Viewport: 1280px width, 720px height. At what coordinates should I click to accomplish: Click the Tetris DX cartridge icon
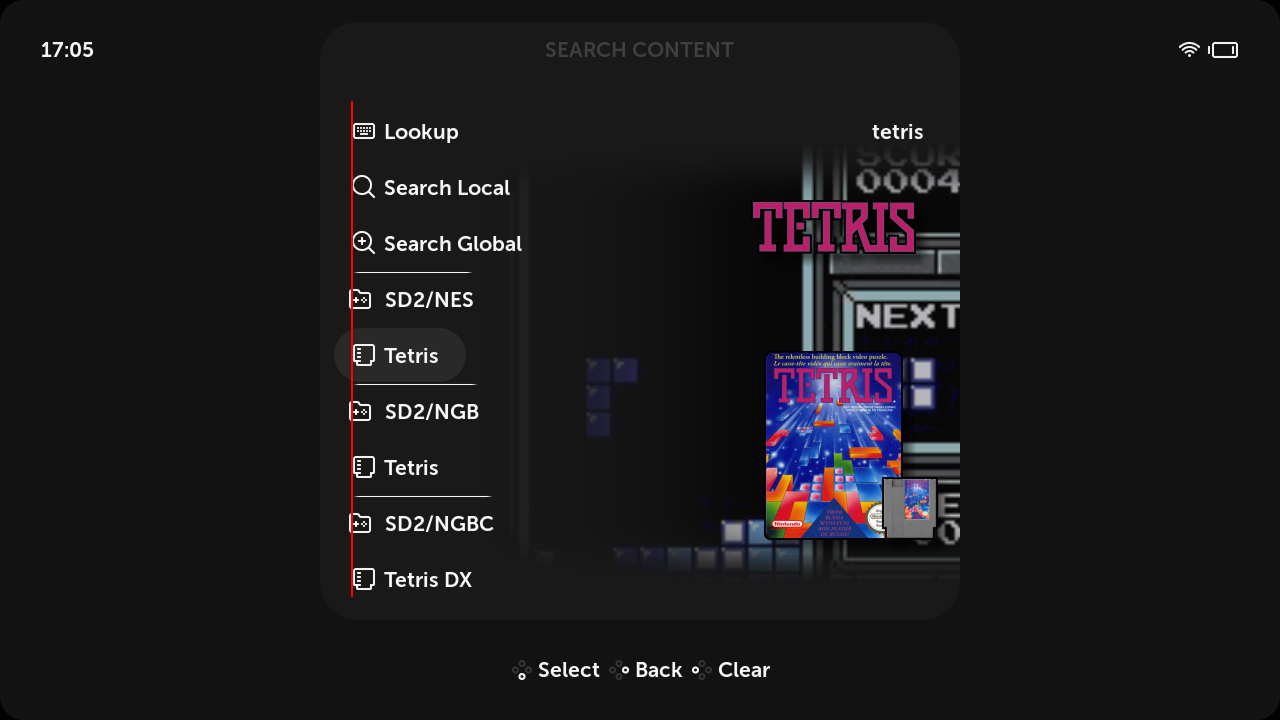click(x=364, y=579)
